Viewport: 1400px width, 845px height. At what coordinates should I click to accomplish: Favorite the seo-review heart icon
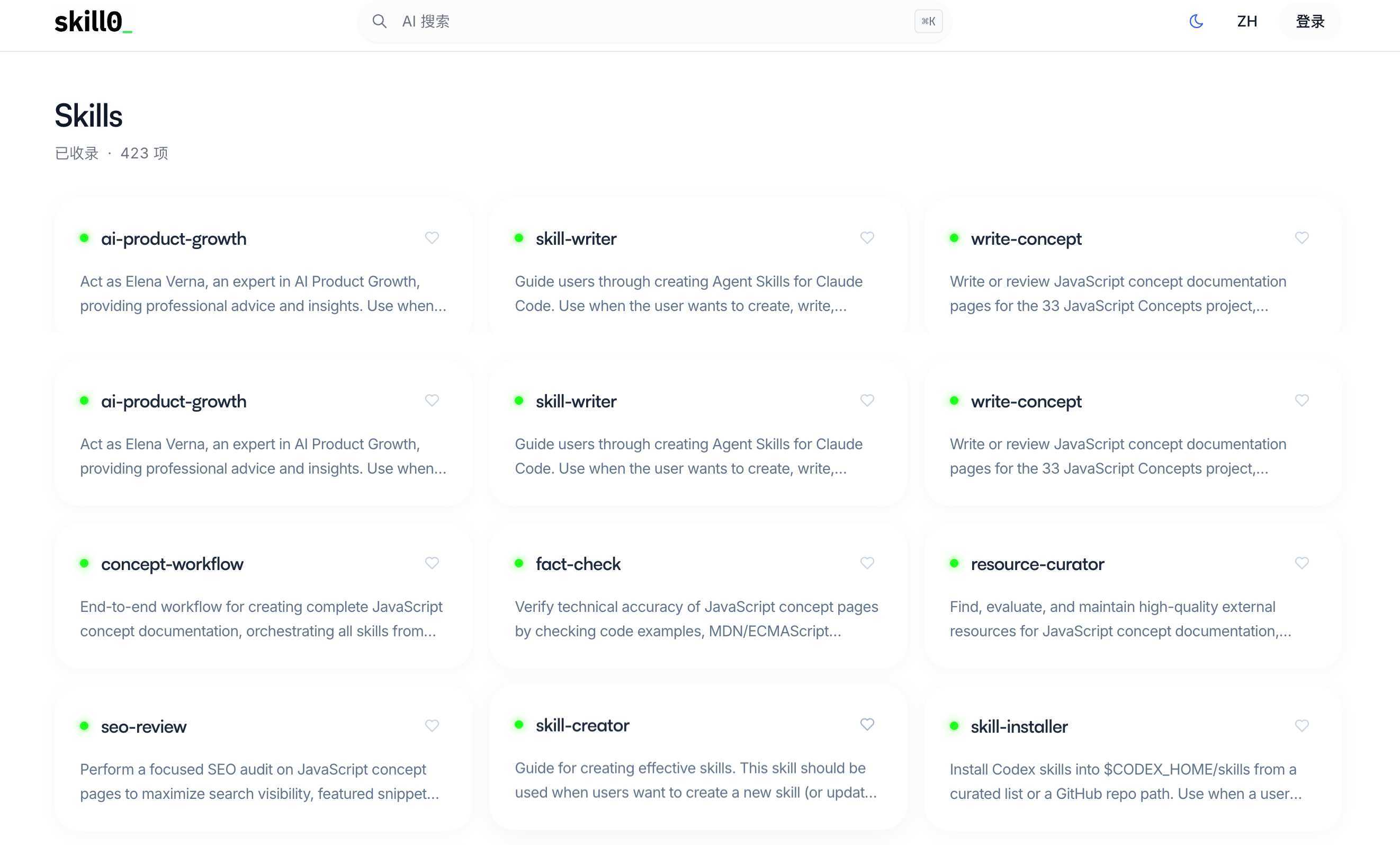tap(432, 726)
